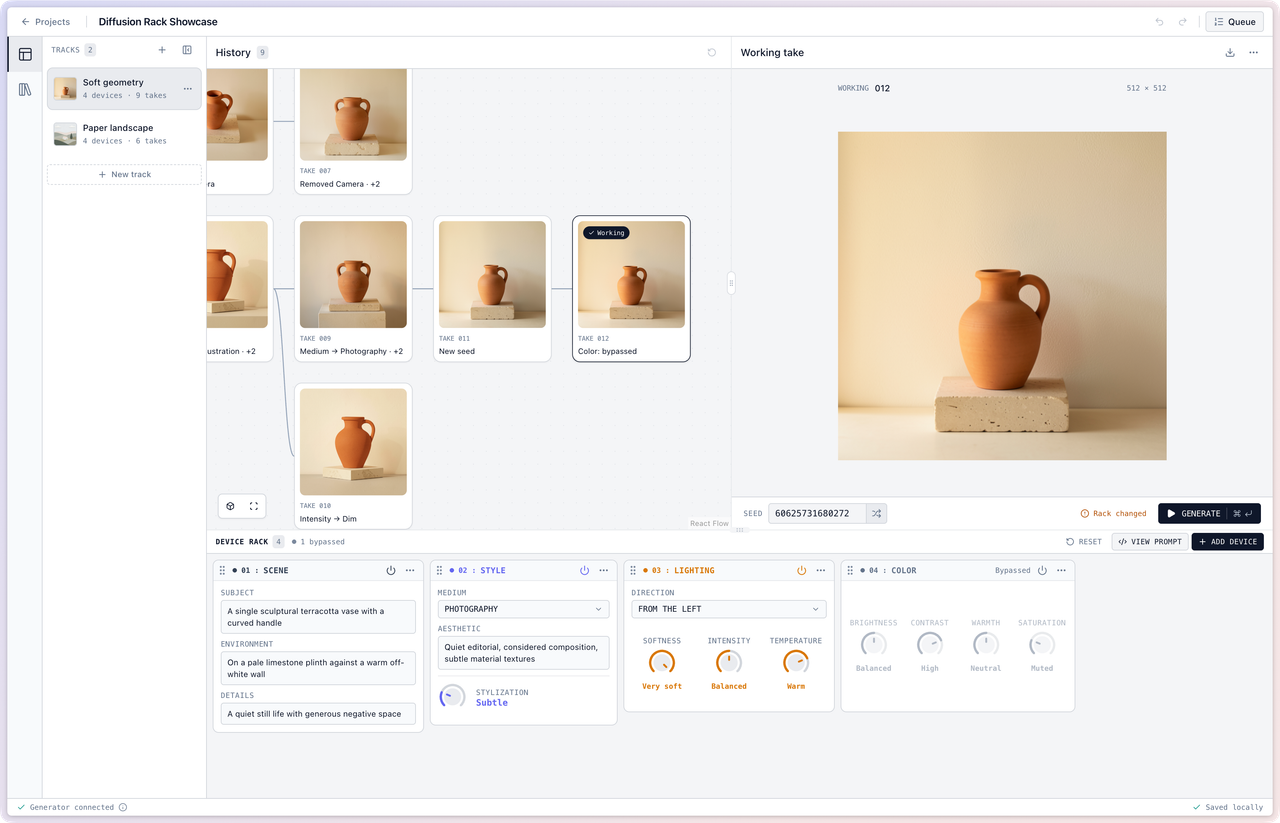Click the Softness knob
The height and width of the screenshot is (823, 1280).
(x=662, y=662)
